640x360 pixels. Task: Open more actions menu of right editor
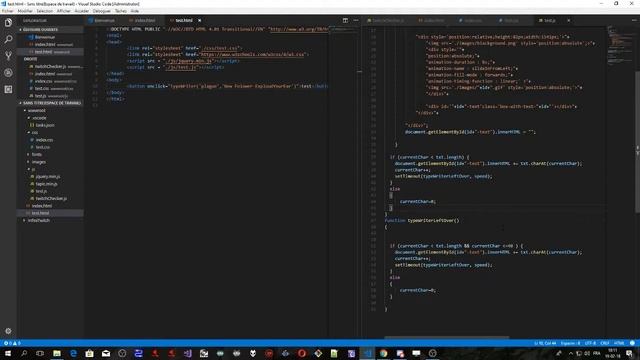634,20
